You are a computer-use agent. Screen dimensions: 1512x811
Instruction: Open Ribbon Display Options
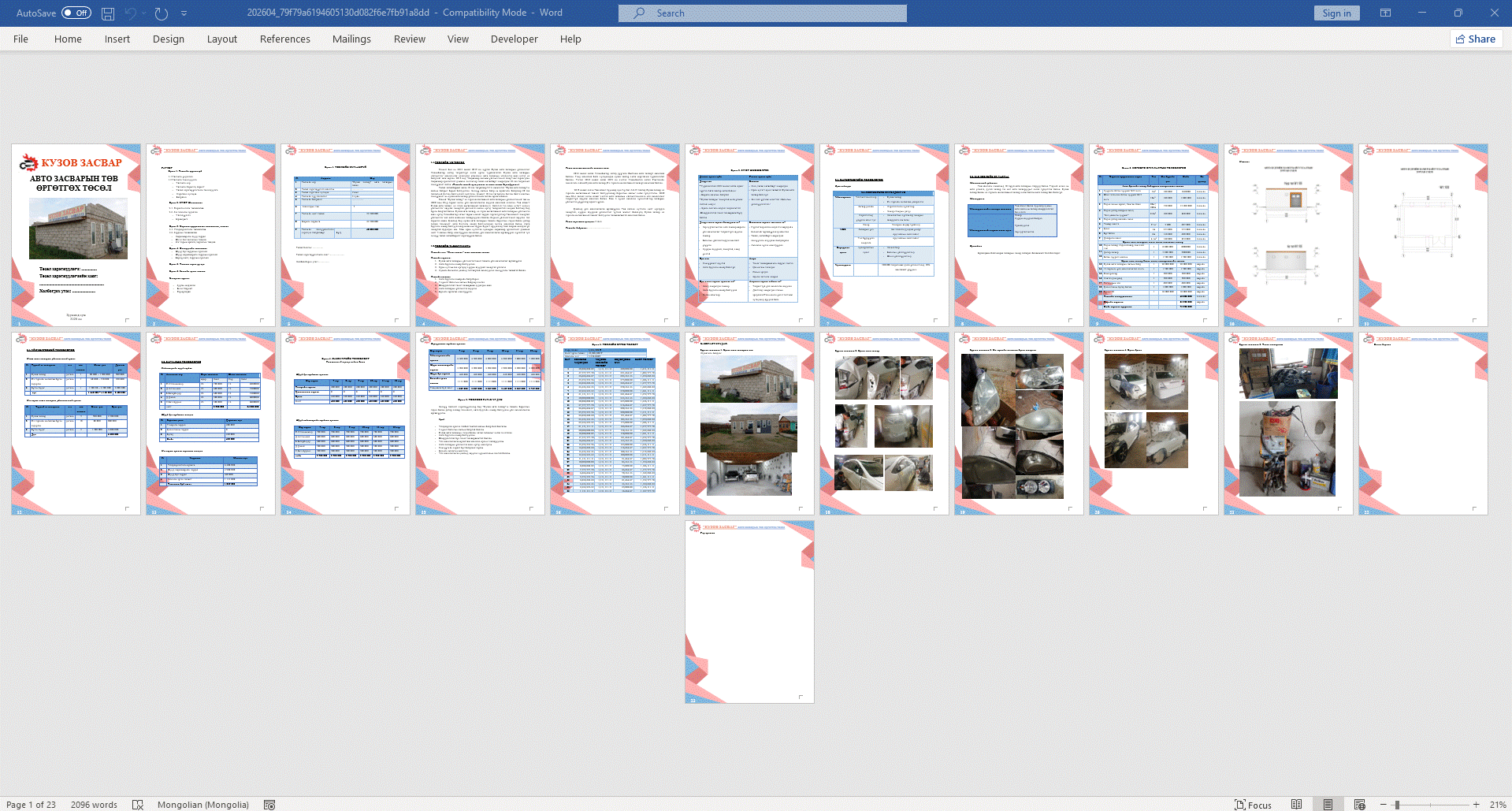tap(1385, 13)
